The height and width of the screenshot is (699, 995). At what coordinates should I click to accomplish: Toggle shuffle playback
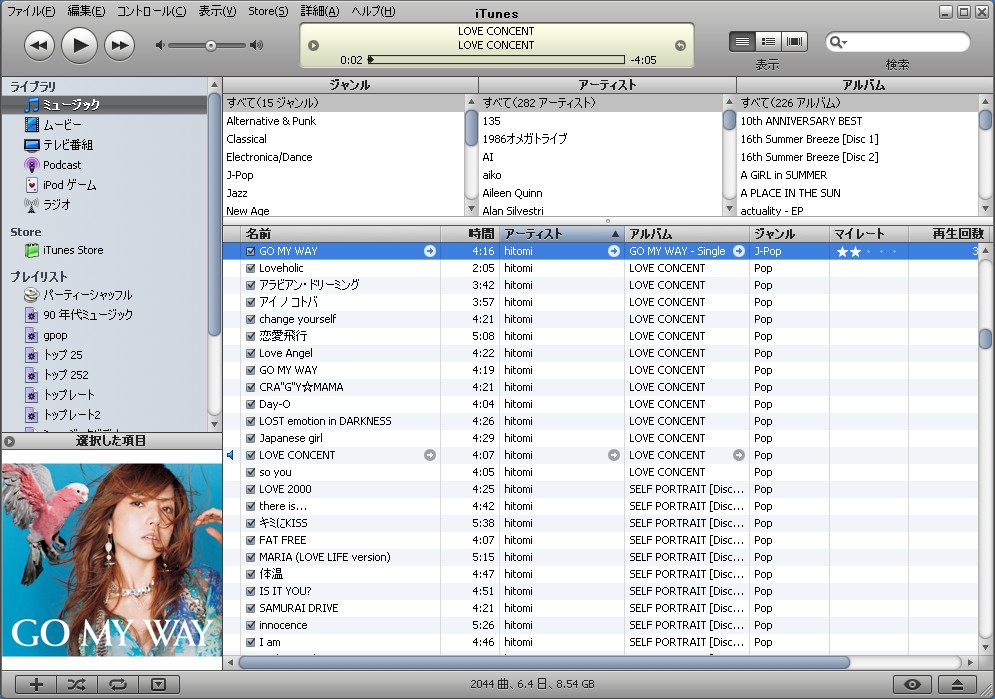77,684
